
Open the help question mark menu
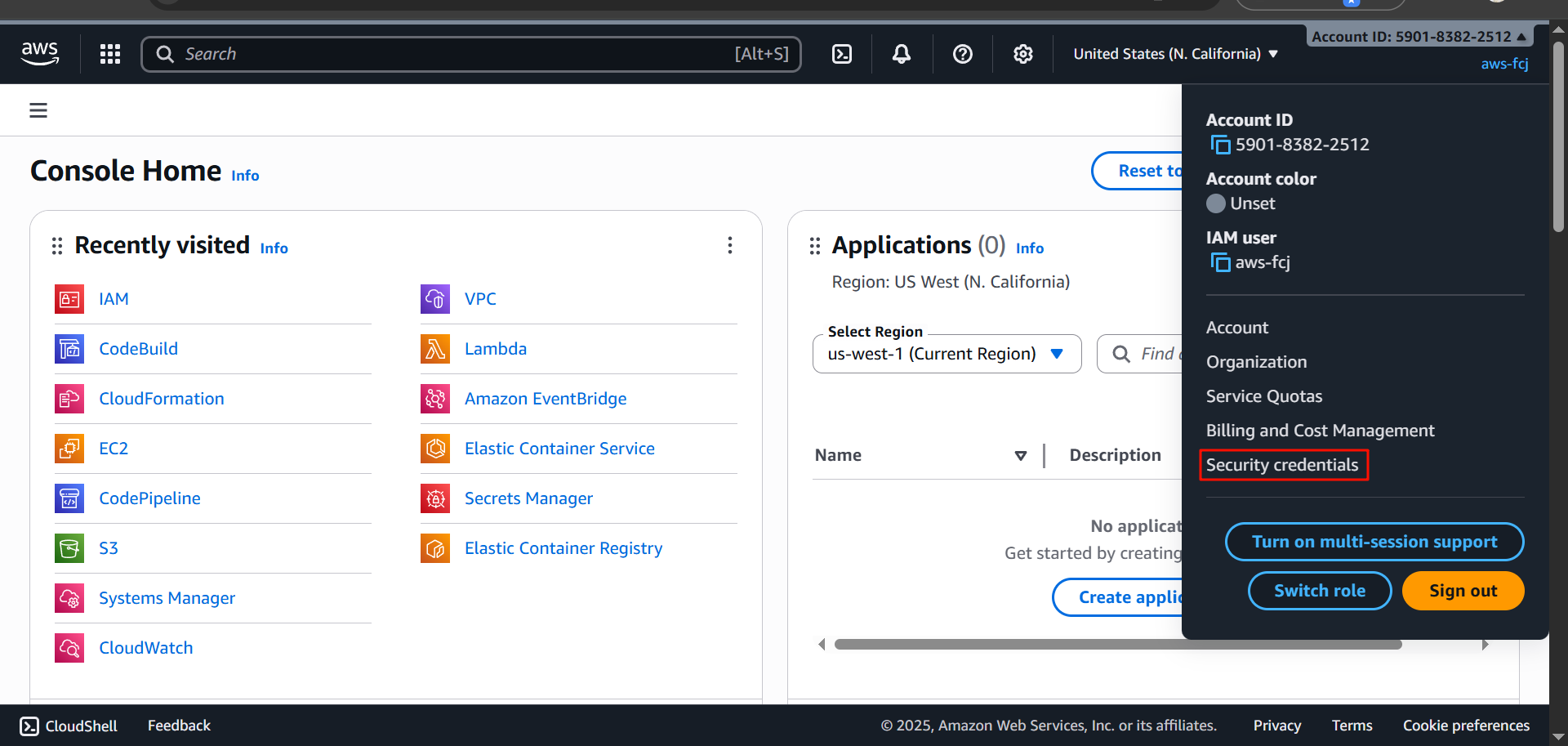[x=963, y=54]
